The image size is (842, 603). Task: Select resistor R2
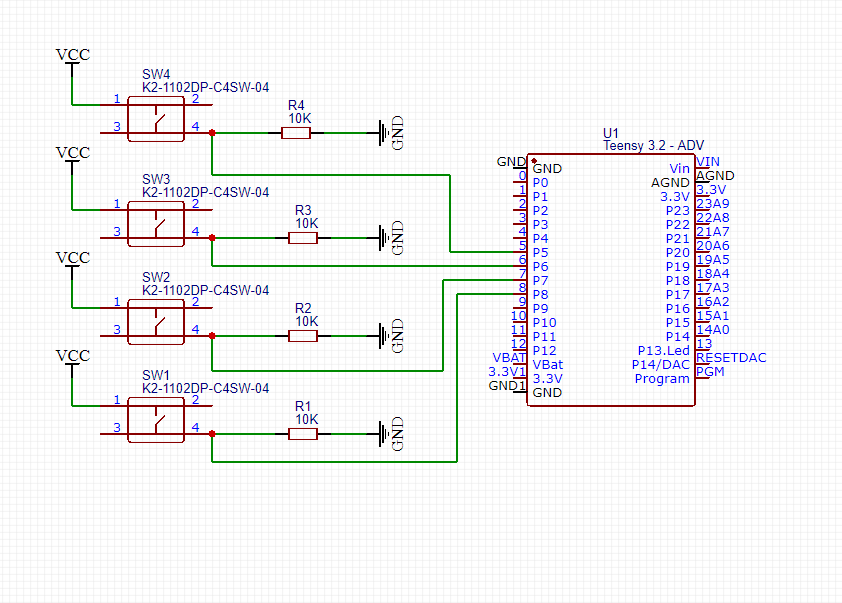[x=305, y=335]
